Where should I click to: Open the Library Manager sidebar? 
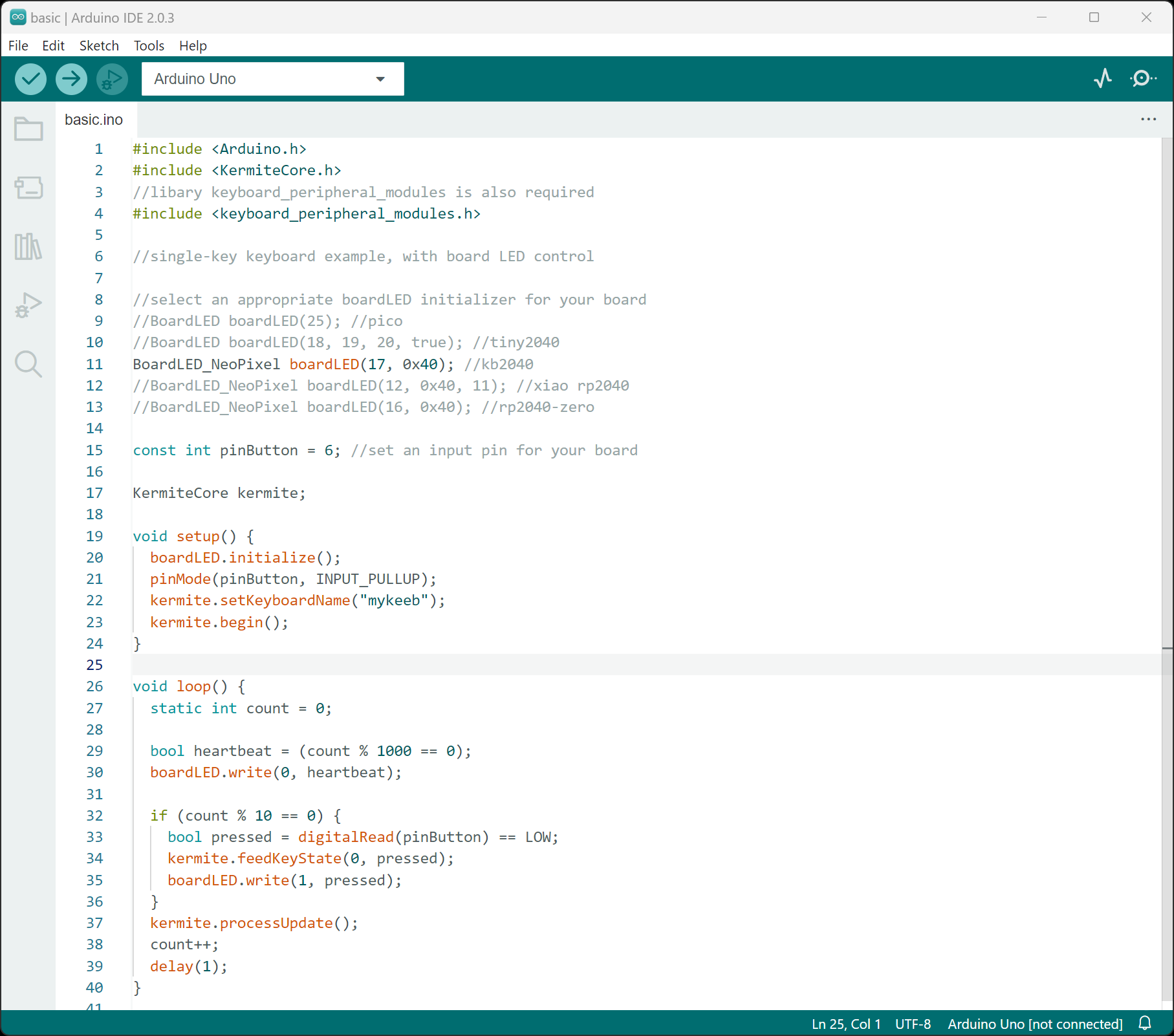[28, 246]
